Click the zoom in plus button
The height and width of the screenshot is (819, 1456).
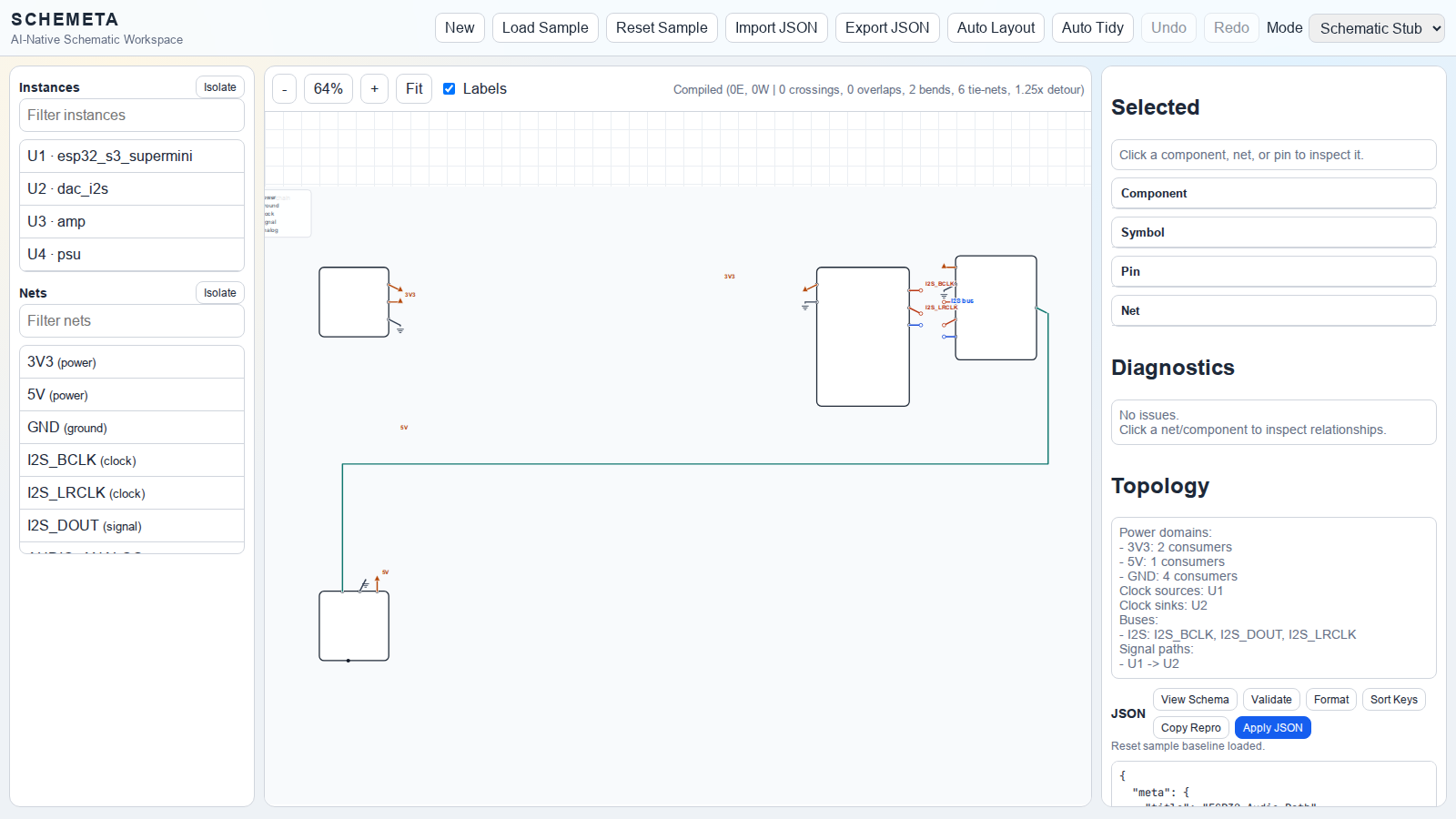click(x=374, y=89)
